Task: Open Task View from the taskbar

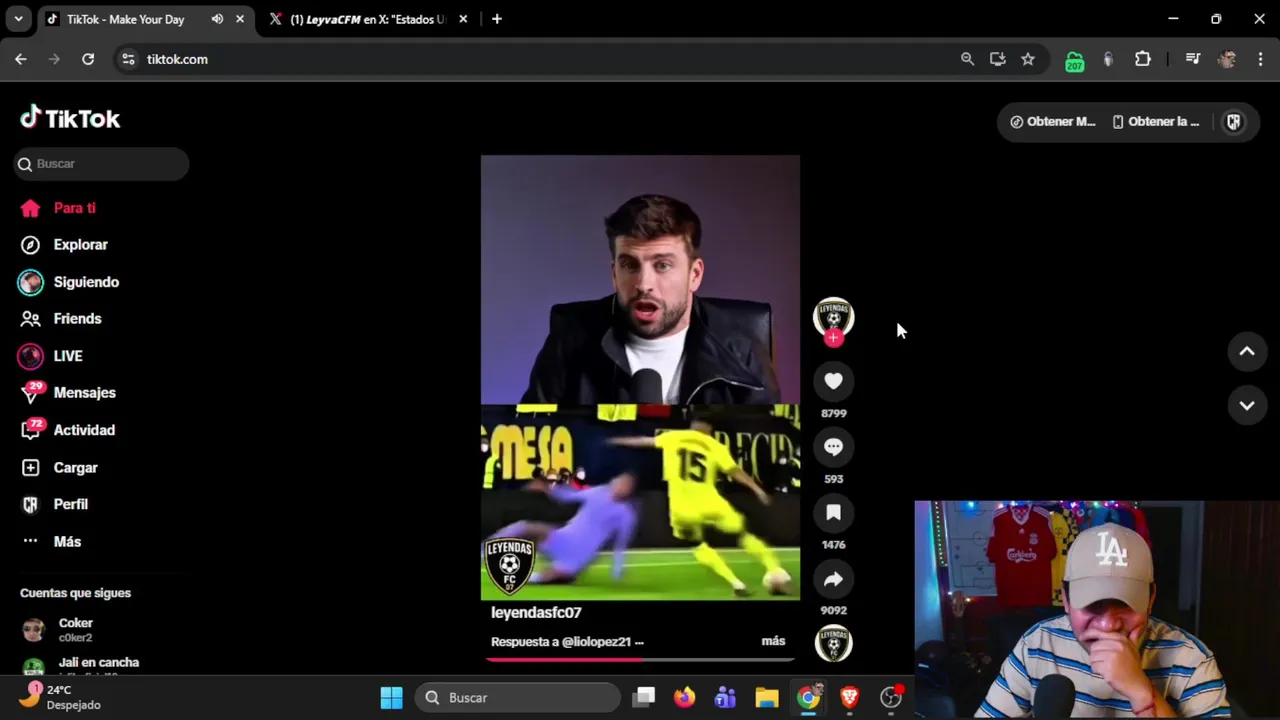Action: tap(644, 698)
